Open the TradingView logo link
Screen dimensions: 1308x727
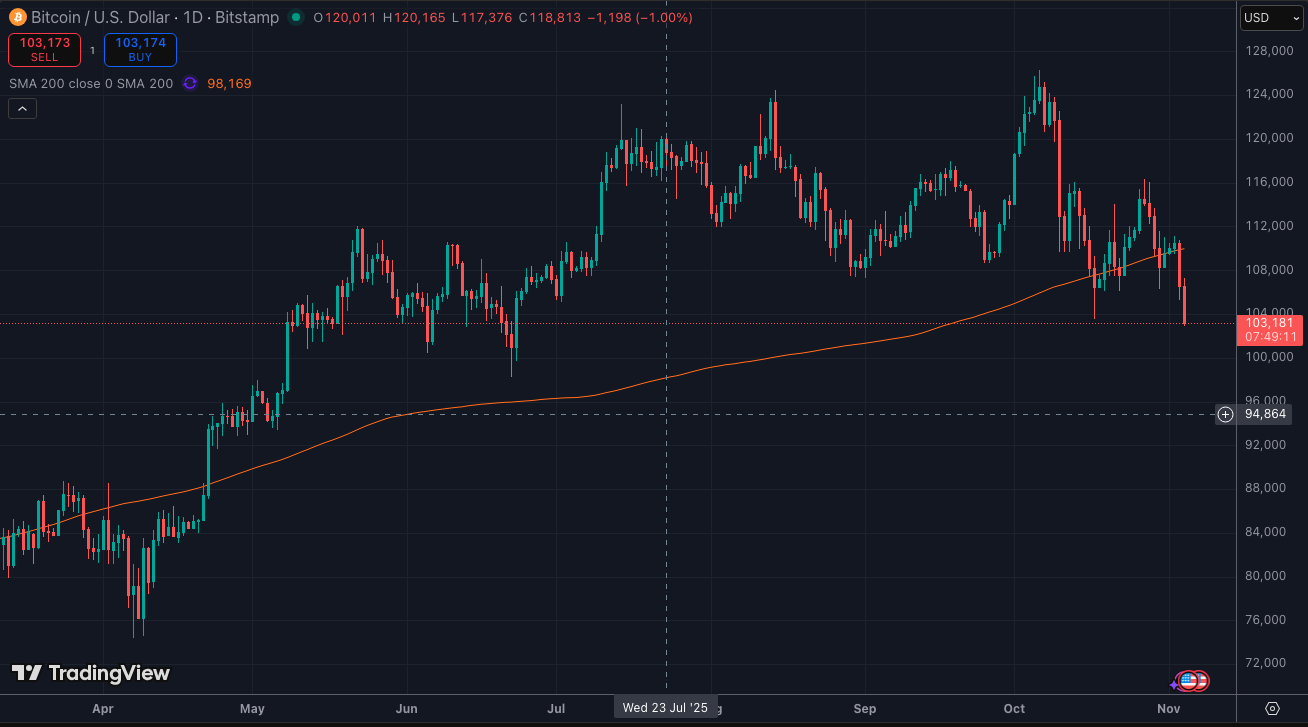(91, 673)
